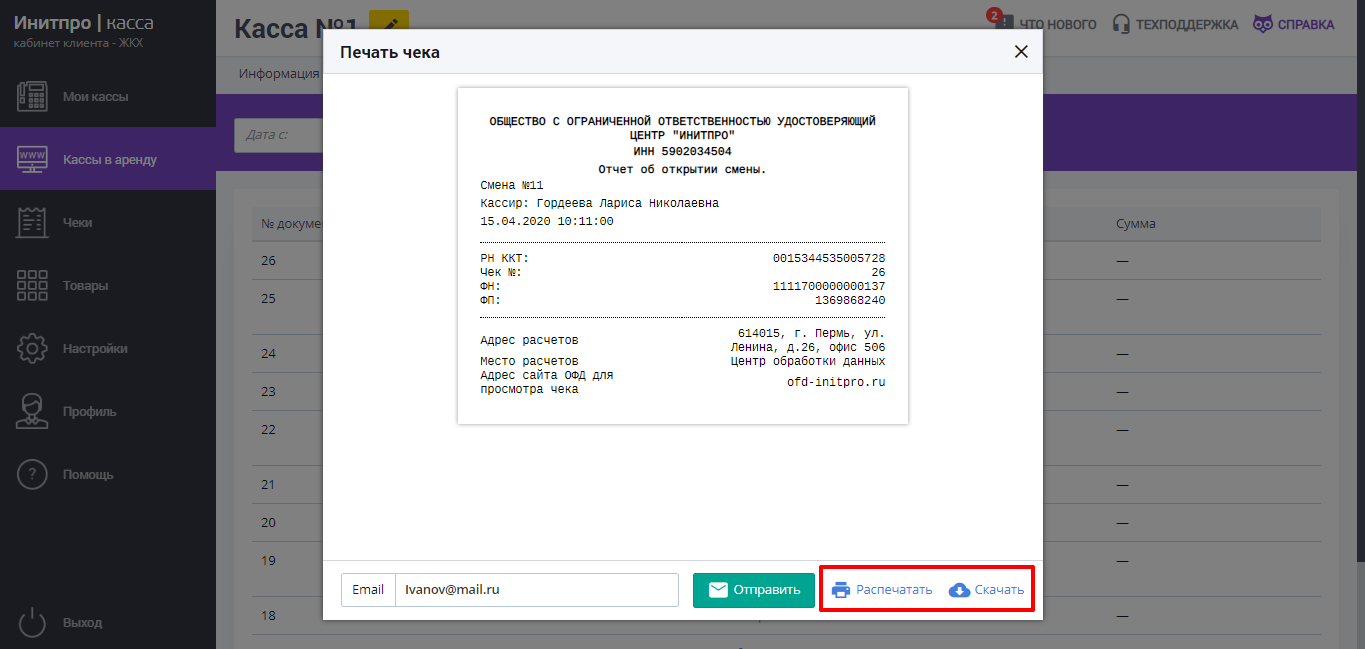Click the Касса №1 page title

tap(296, 28)
